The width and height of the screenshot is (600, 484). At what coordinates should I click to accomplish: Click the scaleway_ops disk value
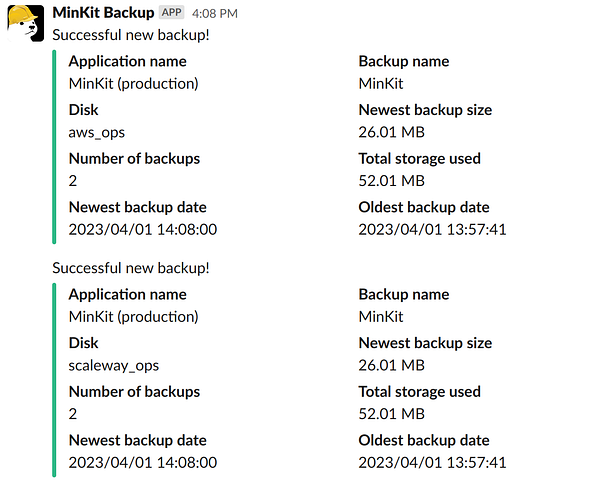(113, 365)
